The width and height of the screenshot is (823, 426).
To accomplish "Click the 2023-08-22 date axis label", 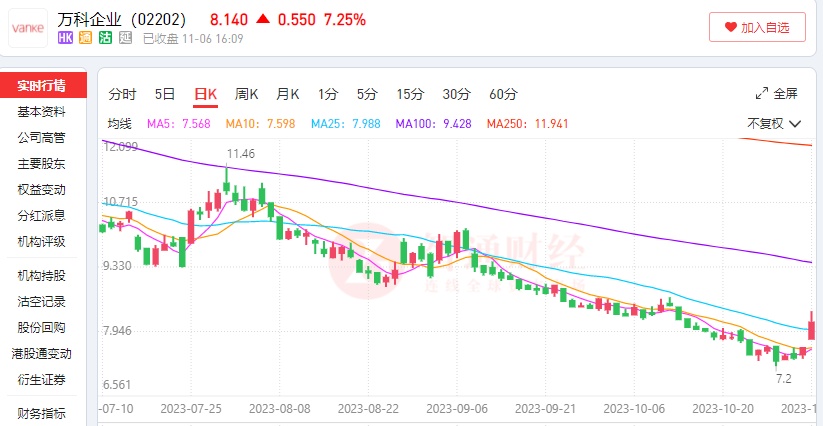I will coord(368,409).
